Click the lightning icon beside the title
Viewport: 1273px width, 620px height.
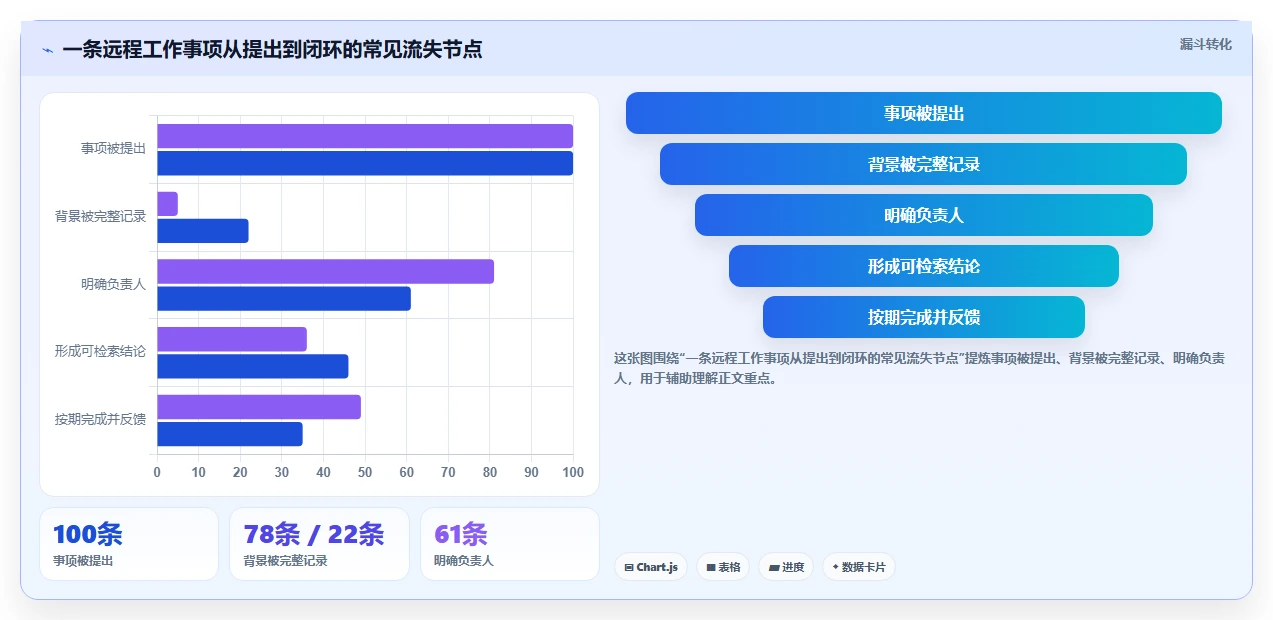(47, 50)
